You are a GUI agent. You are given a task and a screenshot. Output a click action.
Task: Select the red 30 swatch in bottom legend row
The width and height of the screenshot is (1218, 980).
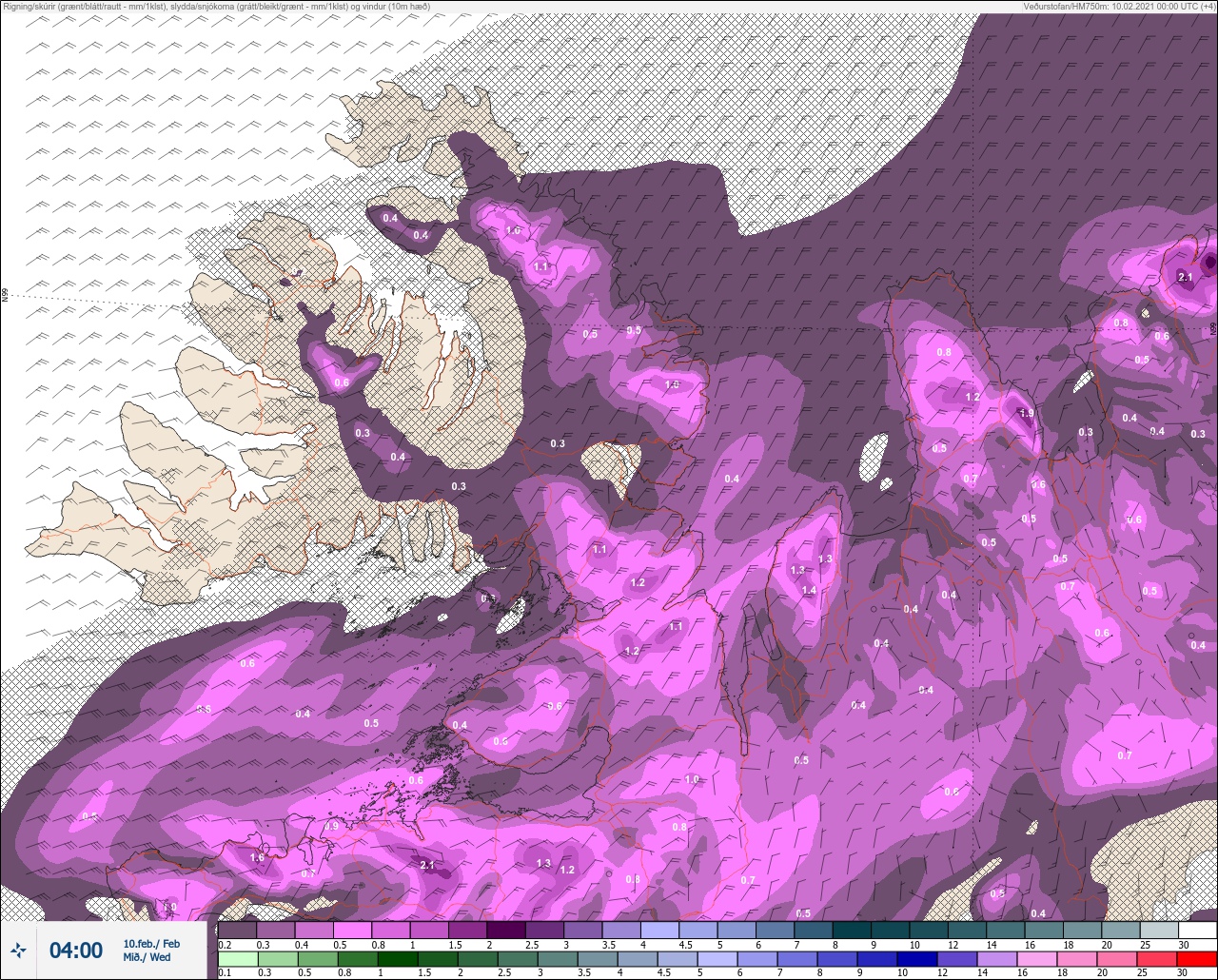pyautogui.click(x=1196, y=959)
